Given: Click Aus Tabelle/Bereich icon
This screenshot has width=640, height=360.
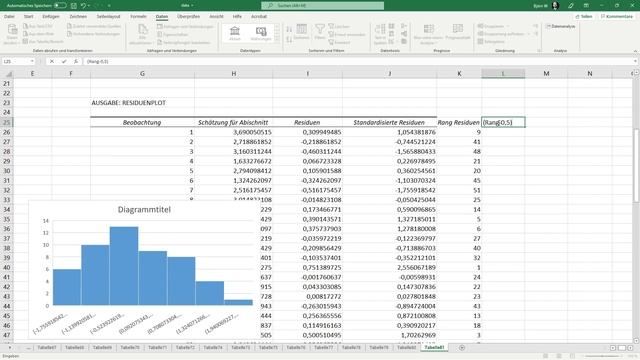Looking at the screenshot, I should (25, 41).
